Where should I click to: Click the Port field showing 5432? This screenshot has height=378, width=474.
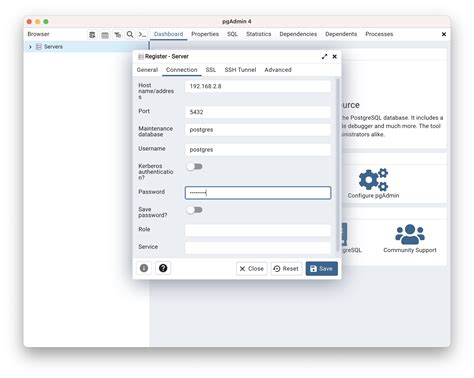pyautogui.click(x=258, y=112)
